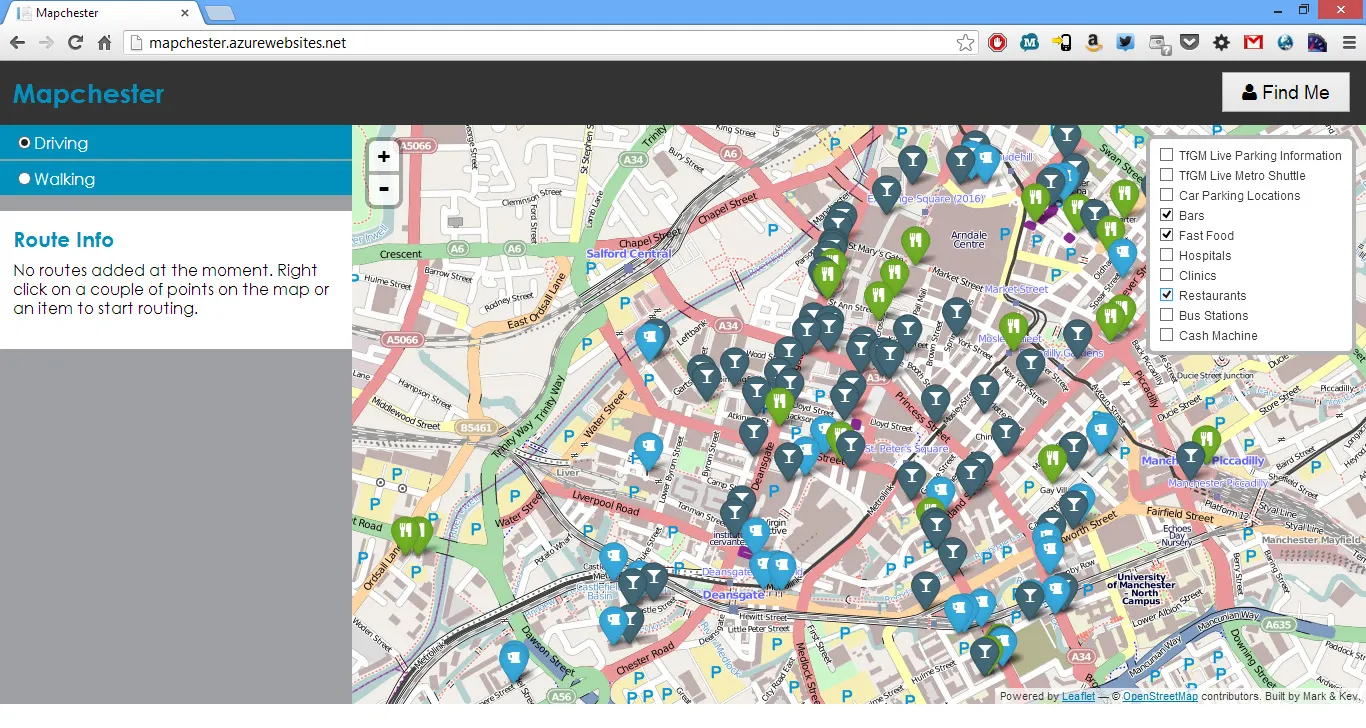Image resolution: width=1366 pixels, height=728 pixels.
Task: Click the map zoom in plus button
Action: click(x=384, y=156)
